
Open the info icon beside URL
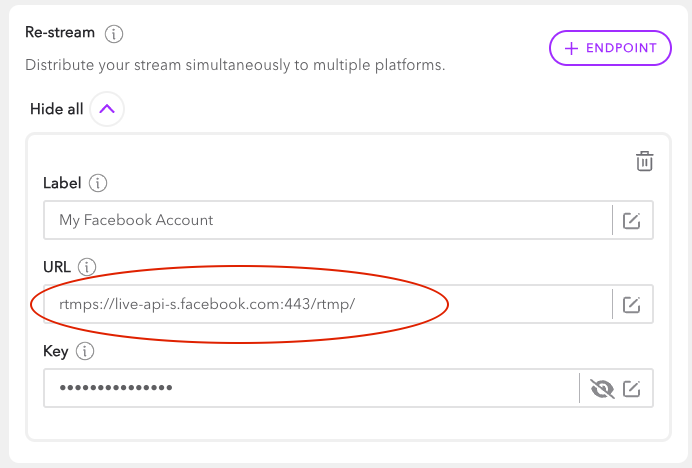(87, 267)
